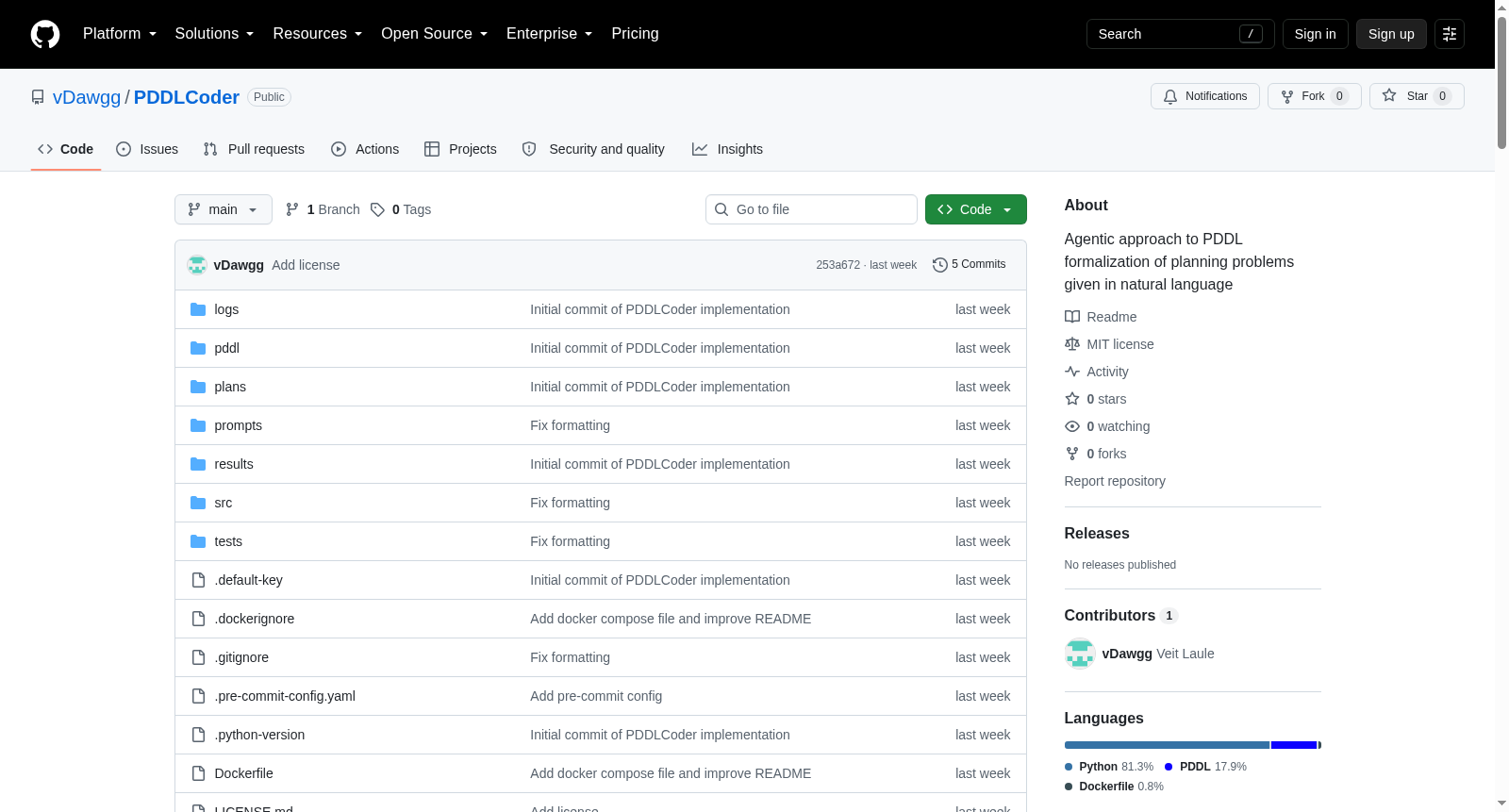Open the green Code dropdown
The height and width of the screenshot is (812, 1509).
click(976, 209)
